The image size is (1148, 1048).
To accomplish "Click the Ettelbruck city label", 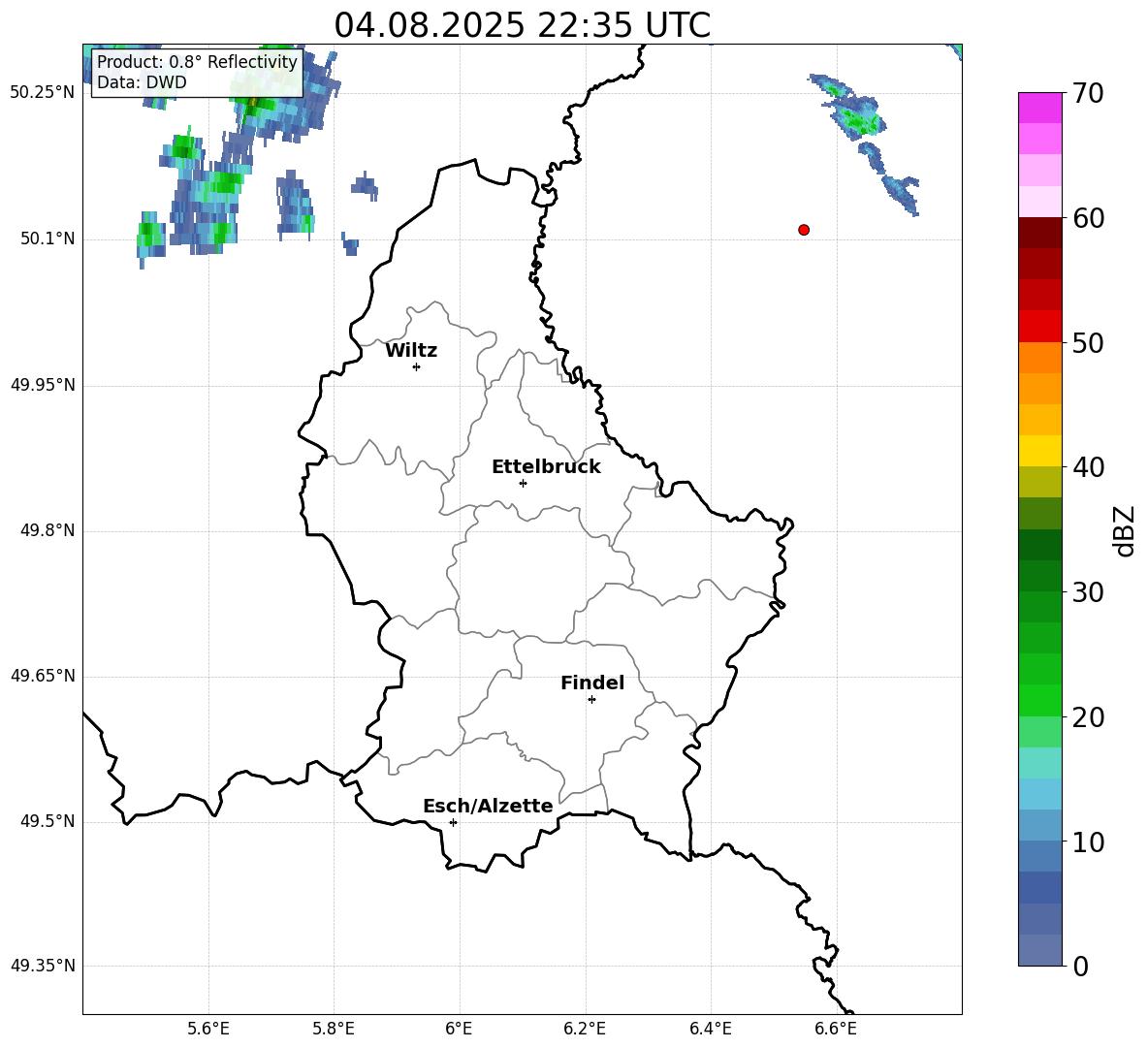I will 546,467.
